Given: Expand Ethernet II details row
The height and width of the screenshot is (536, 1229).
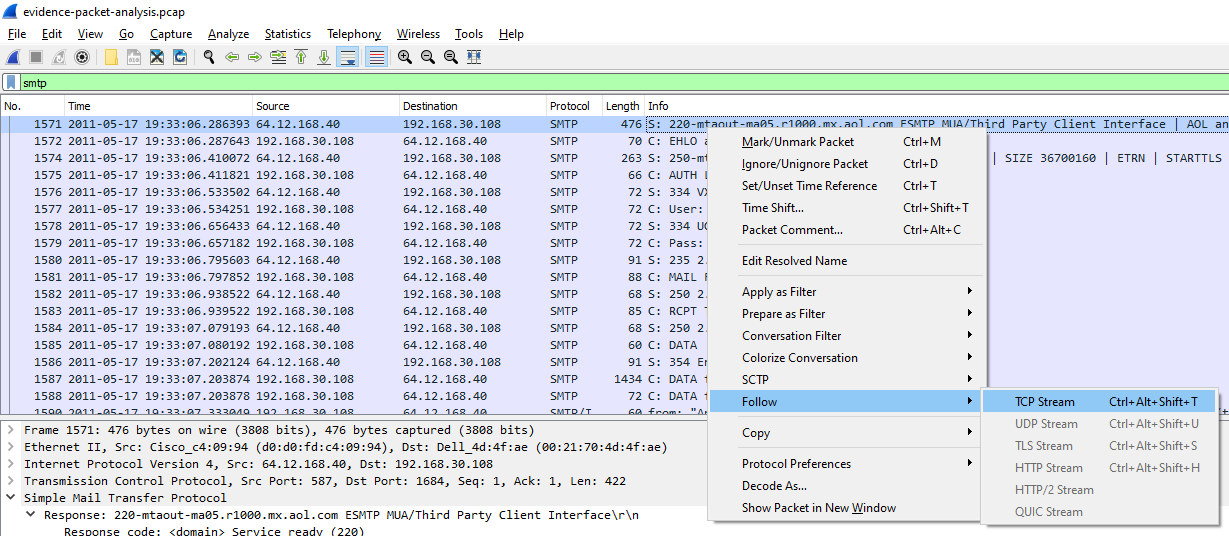Looking at the screenshot, I should coord(11,447).
